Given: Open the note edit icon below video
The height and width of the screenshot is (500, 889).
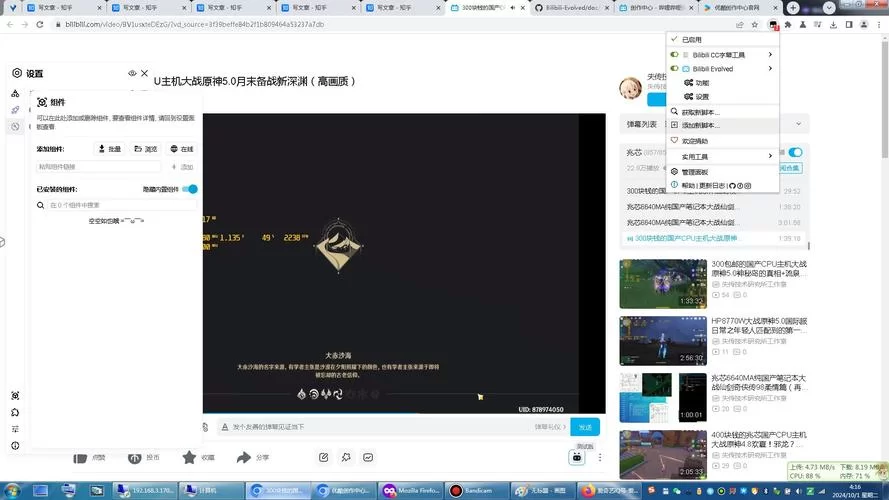Looking at the screenshot, I should pyautogui.click(x=324, y=457).
